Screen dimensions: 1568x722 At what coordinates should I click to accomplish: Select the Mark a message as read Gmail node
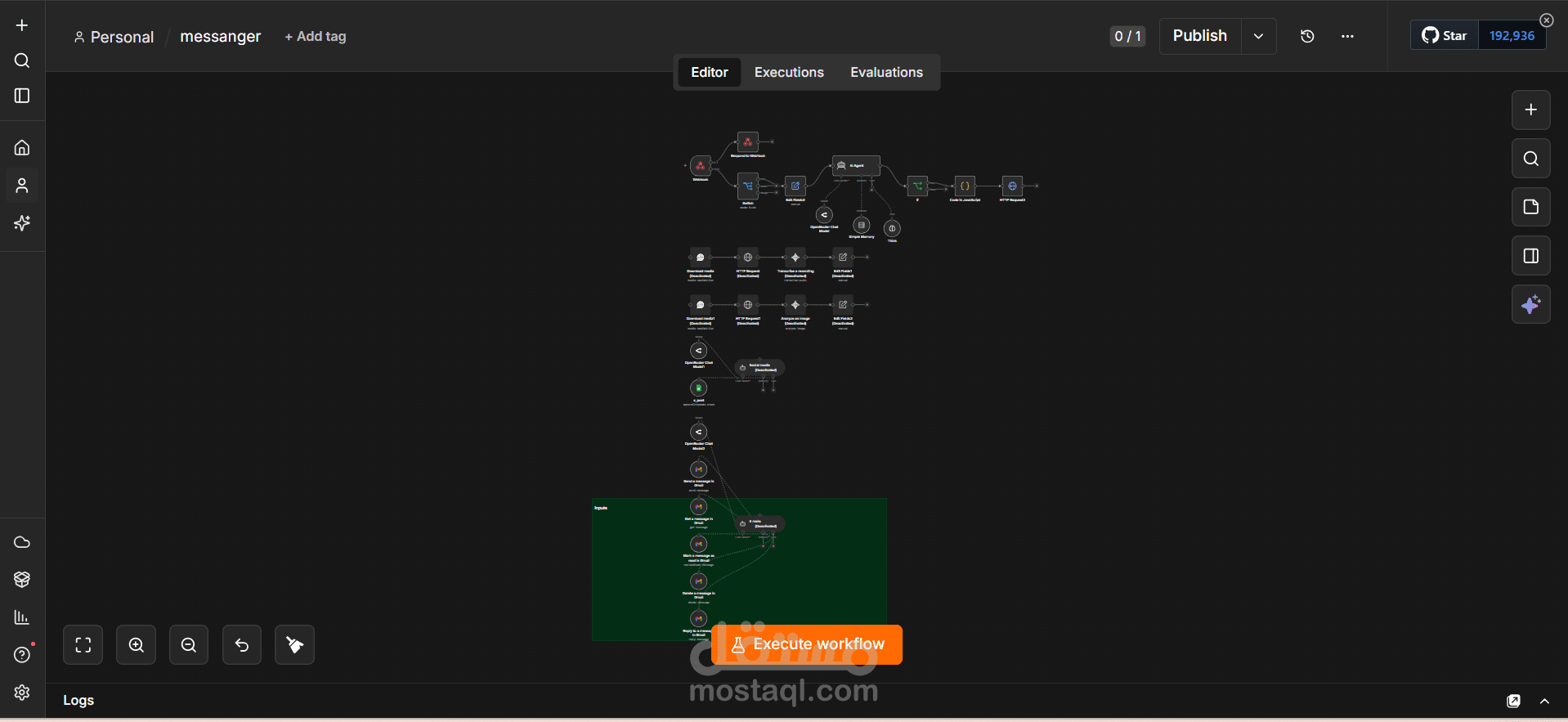click(x=699, y=544)
